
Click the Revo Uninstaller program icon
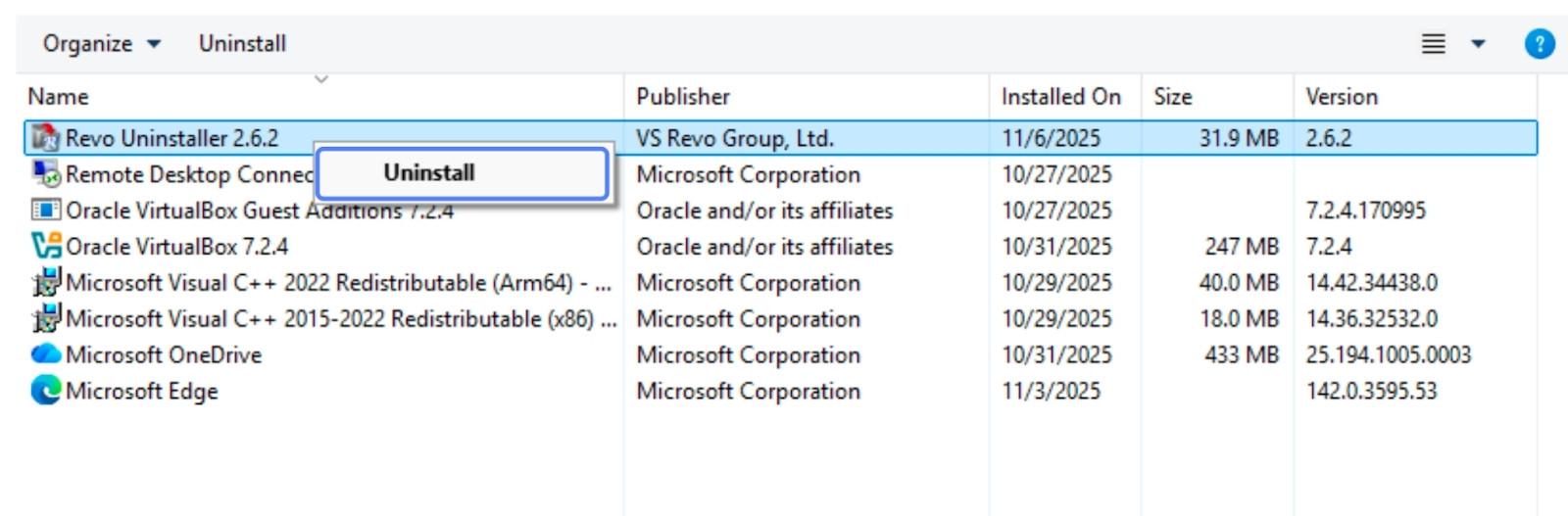click(45, 138)
